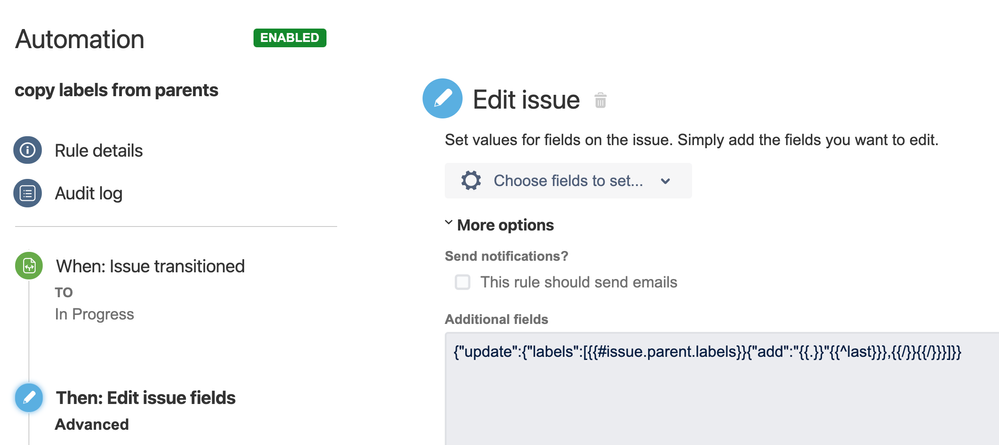Open Audit log menu item
Viewport: 999px width, 445px height.
[89, 193]
